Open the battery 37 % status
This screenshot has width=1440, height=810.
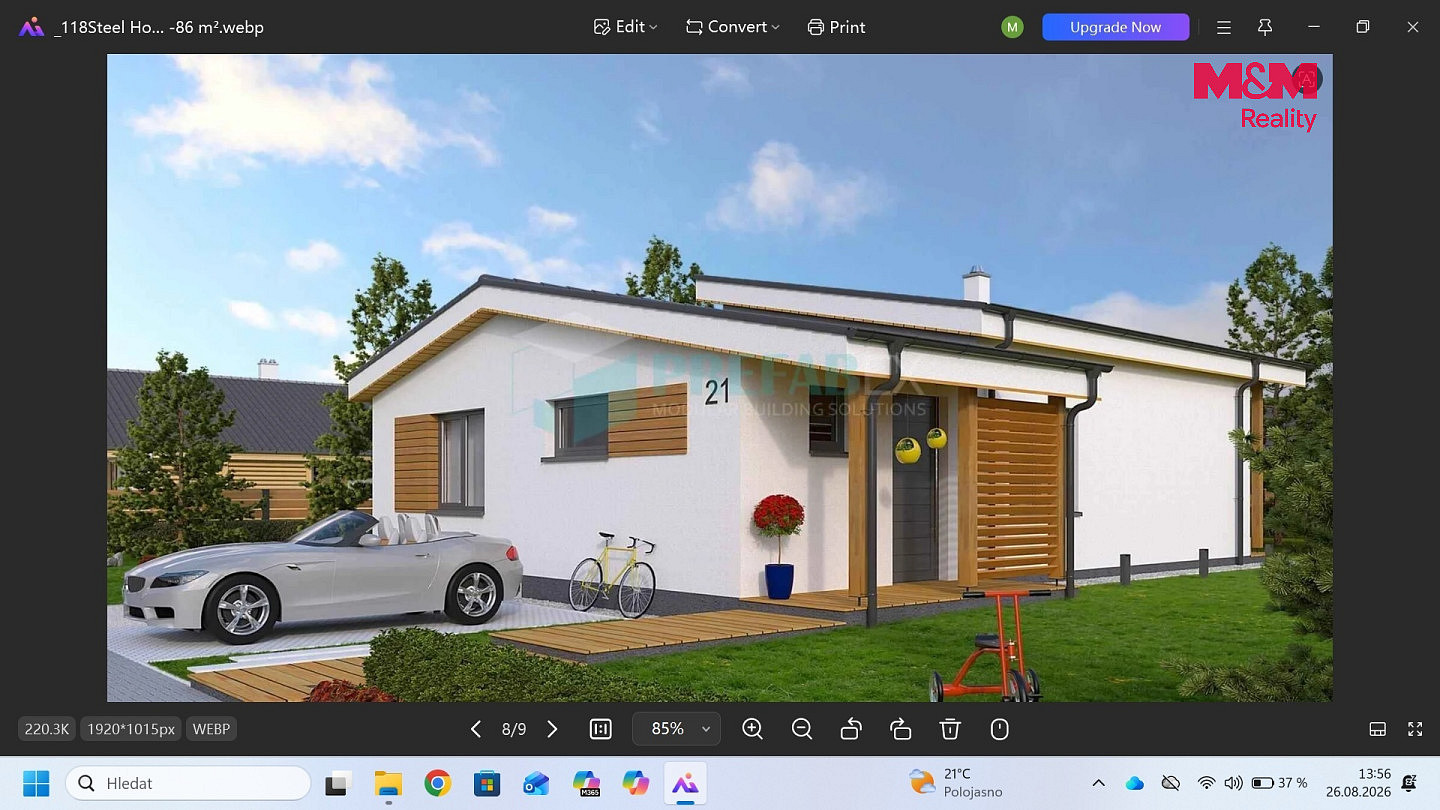[1280, 783]
